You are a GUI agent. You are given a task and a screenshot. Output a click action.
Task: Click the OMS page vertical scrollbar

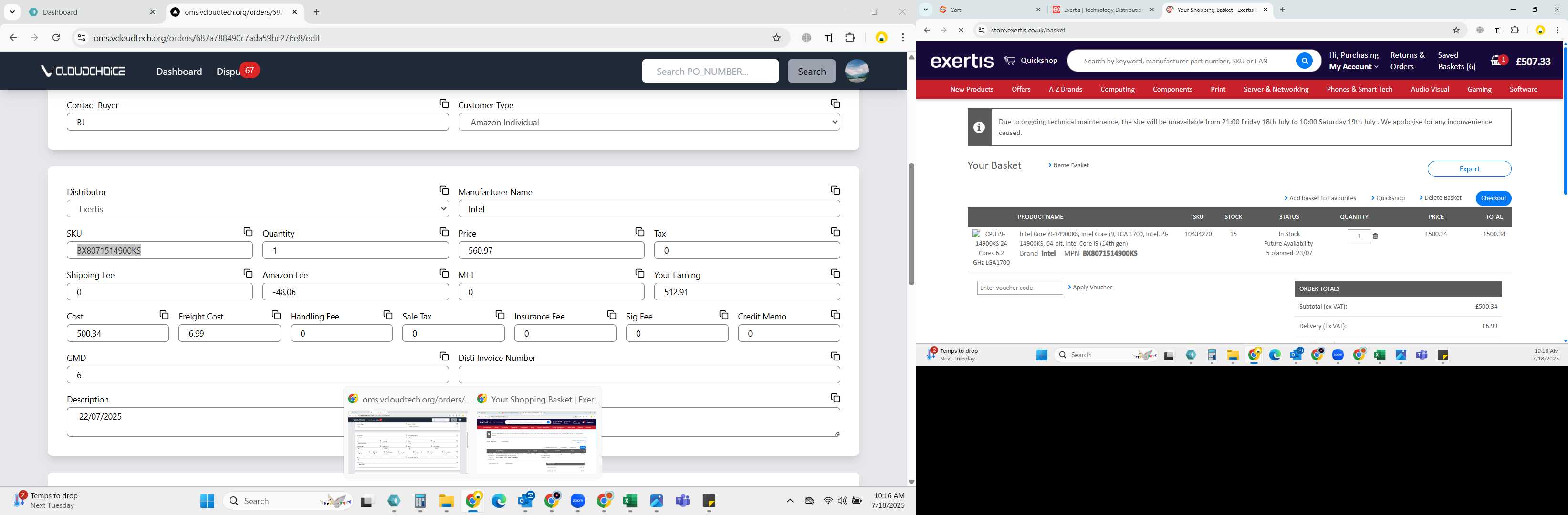point(911,224)
